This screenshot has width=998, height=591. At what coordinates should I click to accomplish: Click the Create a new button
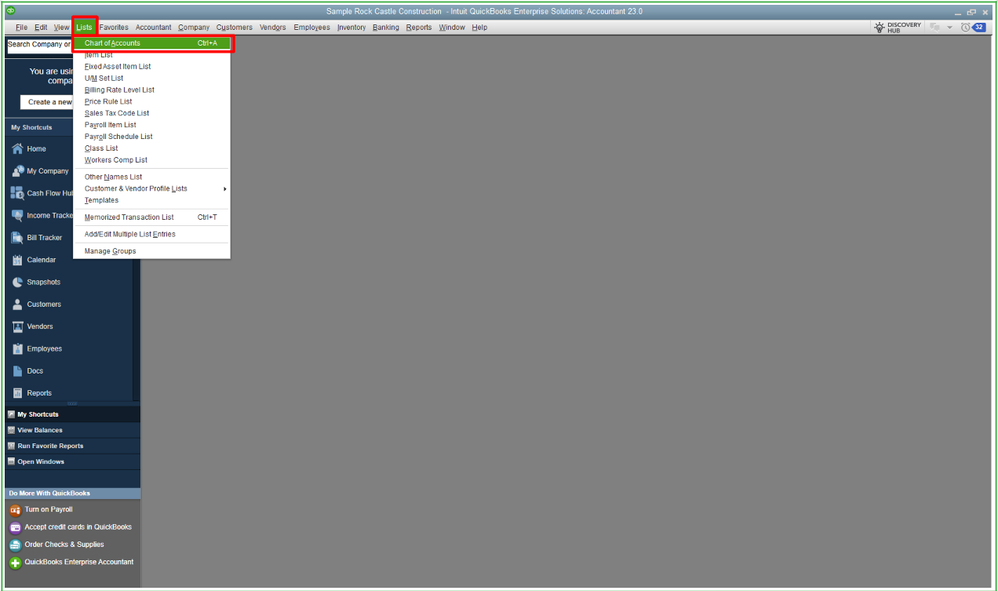[x=46, y=102]
